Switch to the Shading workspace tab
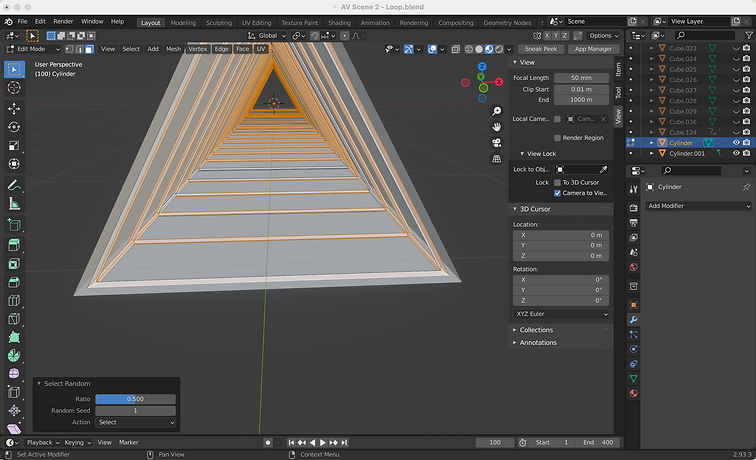This screenshot has height=460, width=756. point(339,23)
